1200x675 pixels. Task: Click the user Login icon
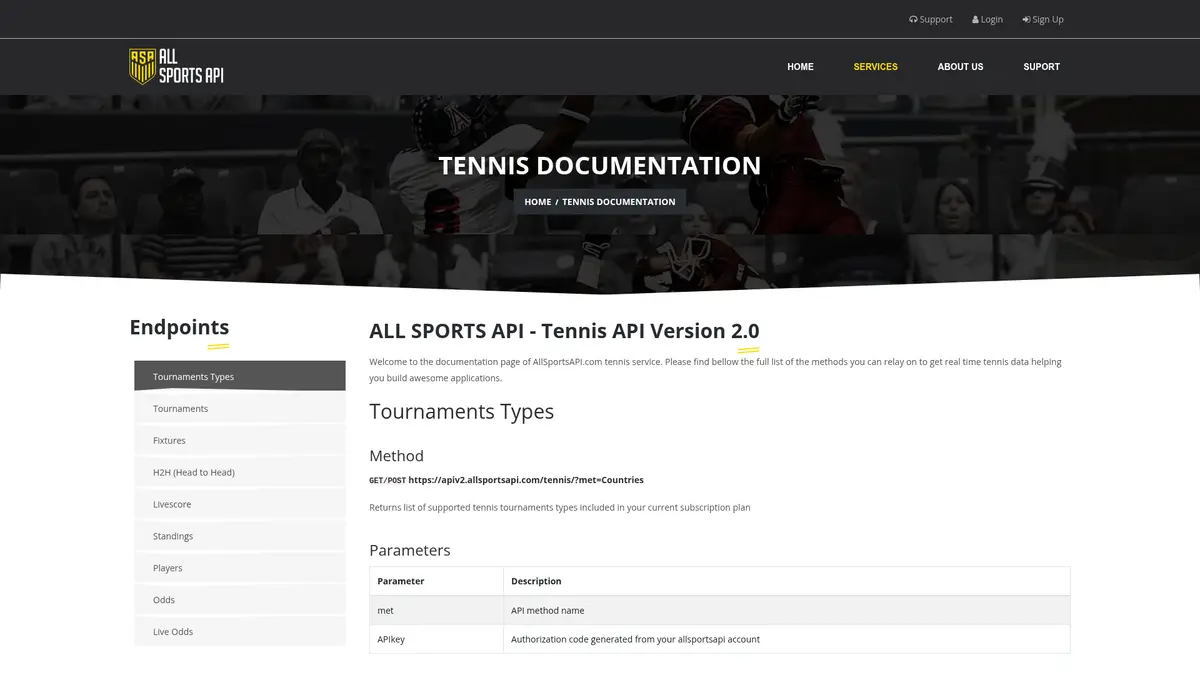point(975,19)
